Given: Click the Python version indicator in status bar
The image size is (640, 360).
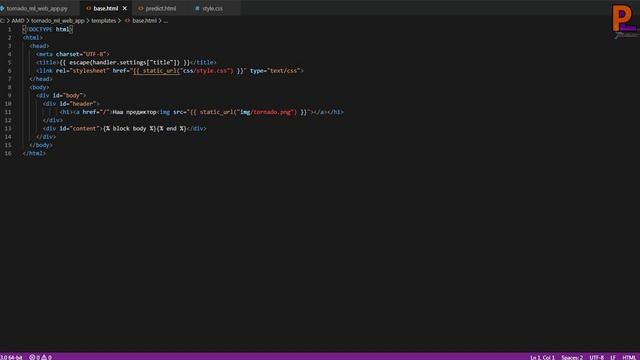Looking at the screenshot, I should (11, 357).
